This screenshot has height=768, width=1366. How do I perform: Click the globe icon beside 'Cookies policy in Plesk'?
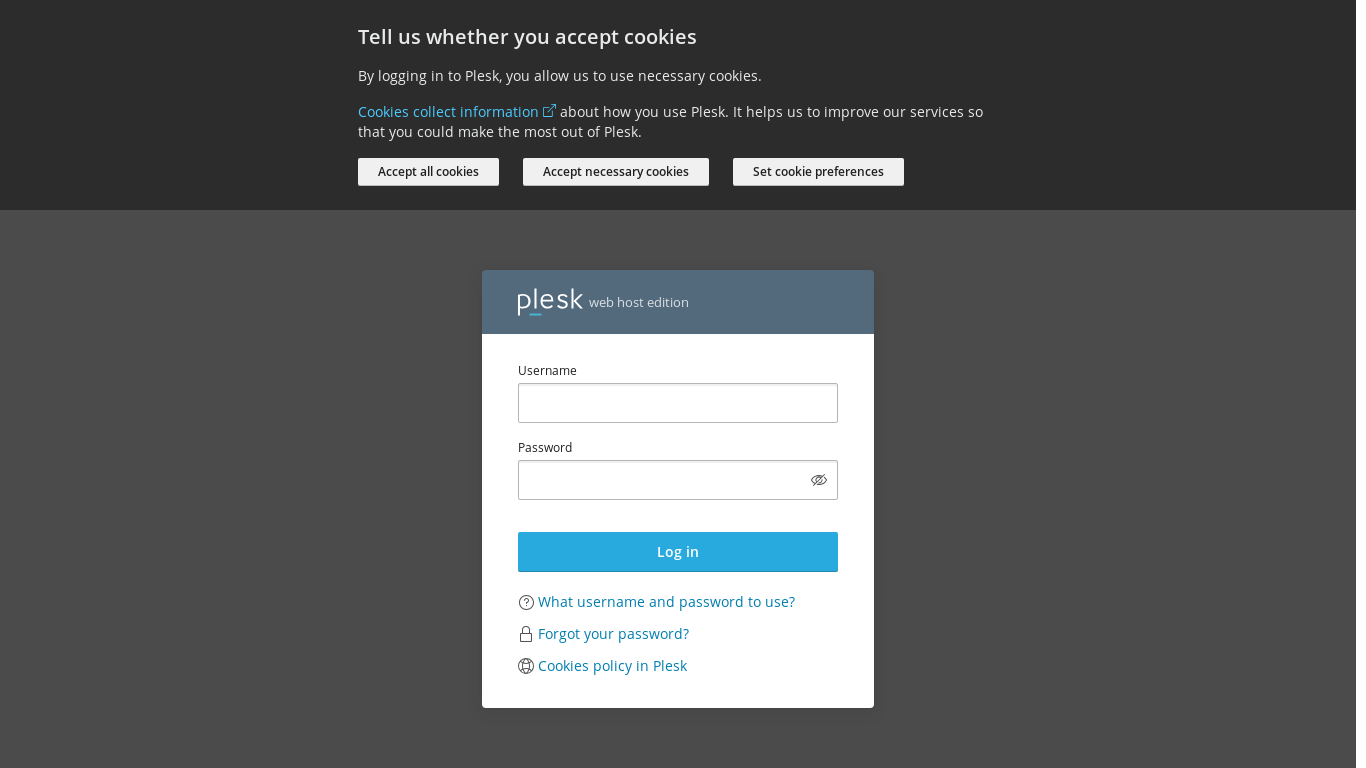pos(526,666)
